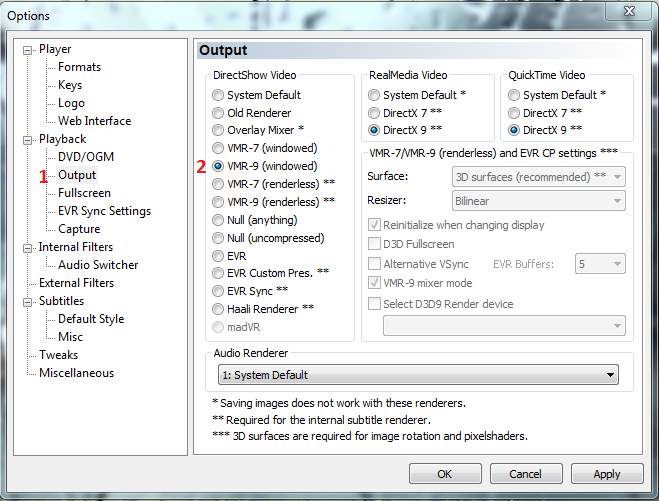The width and height of the screenshot is (659, 501).
Task: Open the Audio Renderer dropdown
Action: pos(418,374)
